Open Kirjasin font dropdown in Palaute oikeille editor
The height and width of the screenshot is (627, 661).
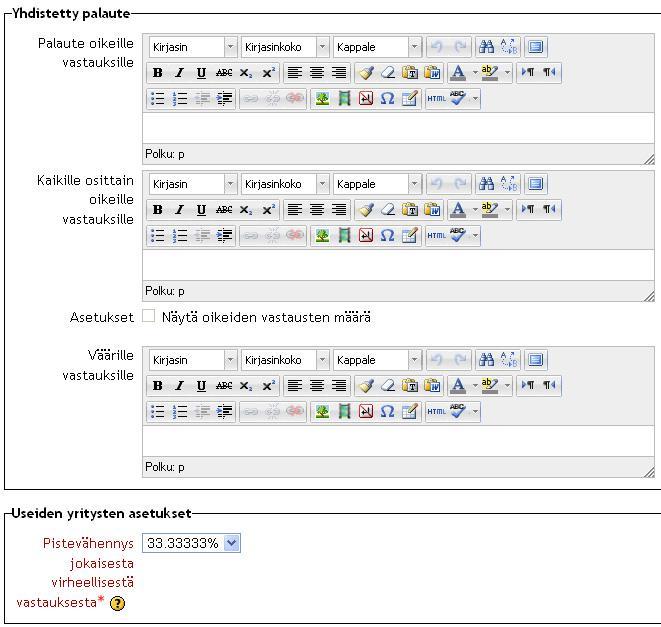coord(193,47)
